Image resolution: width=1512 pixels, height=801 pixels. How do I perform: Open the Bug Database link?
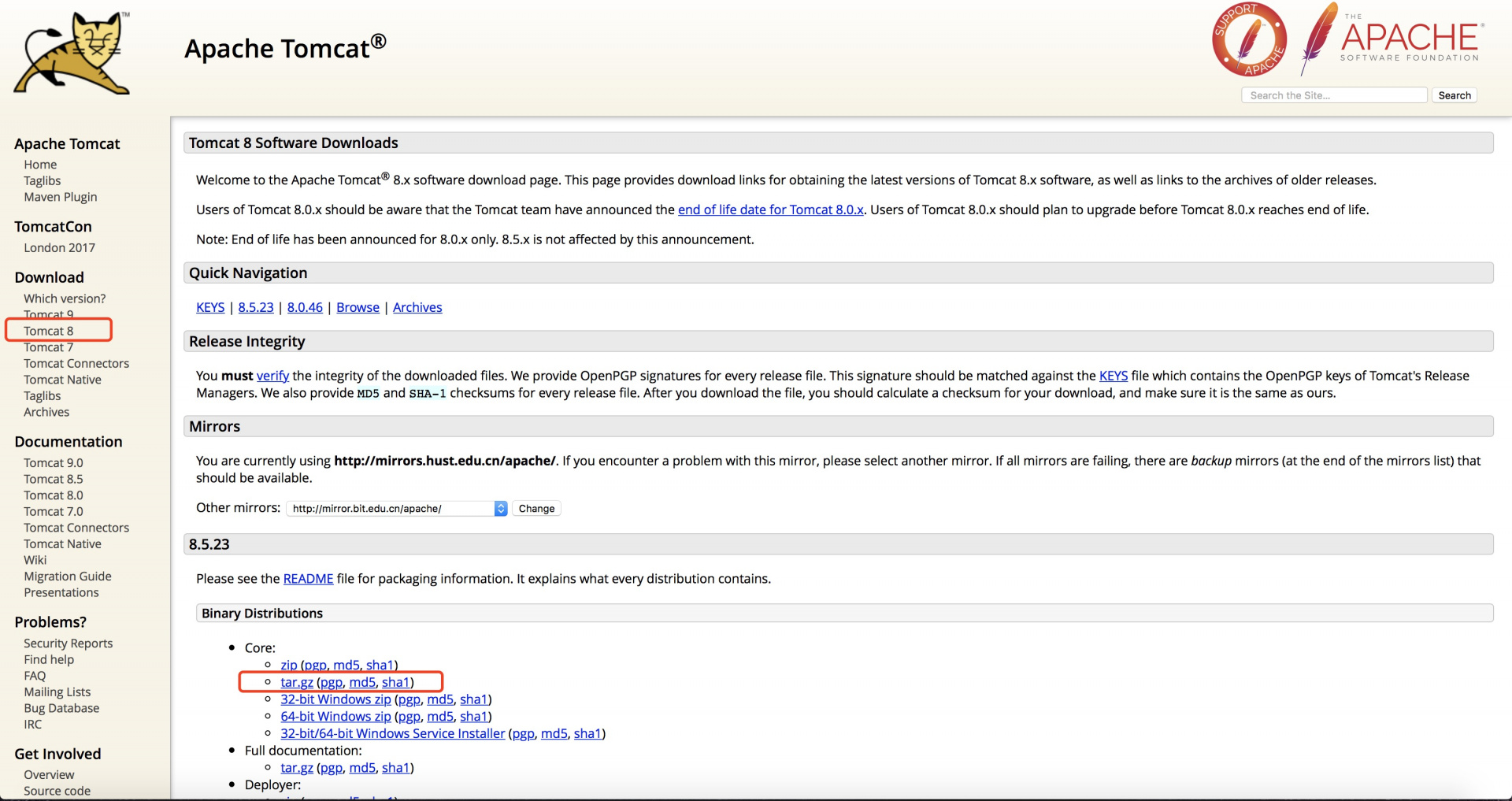[61, 708]
